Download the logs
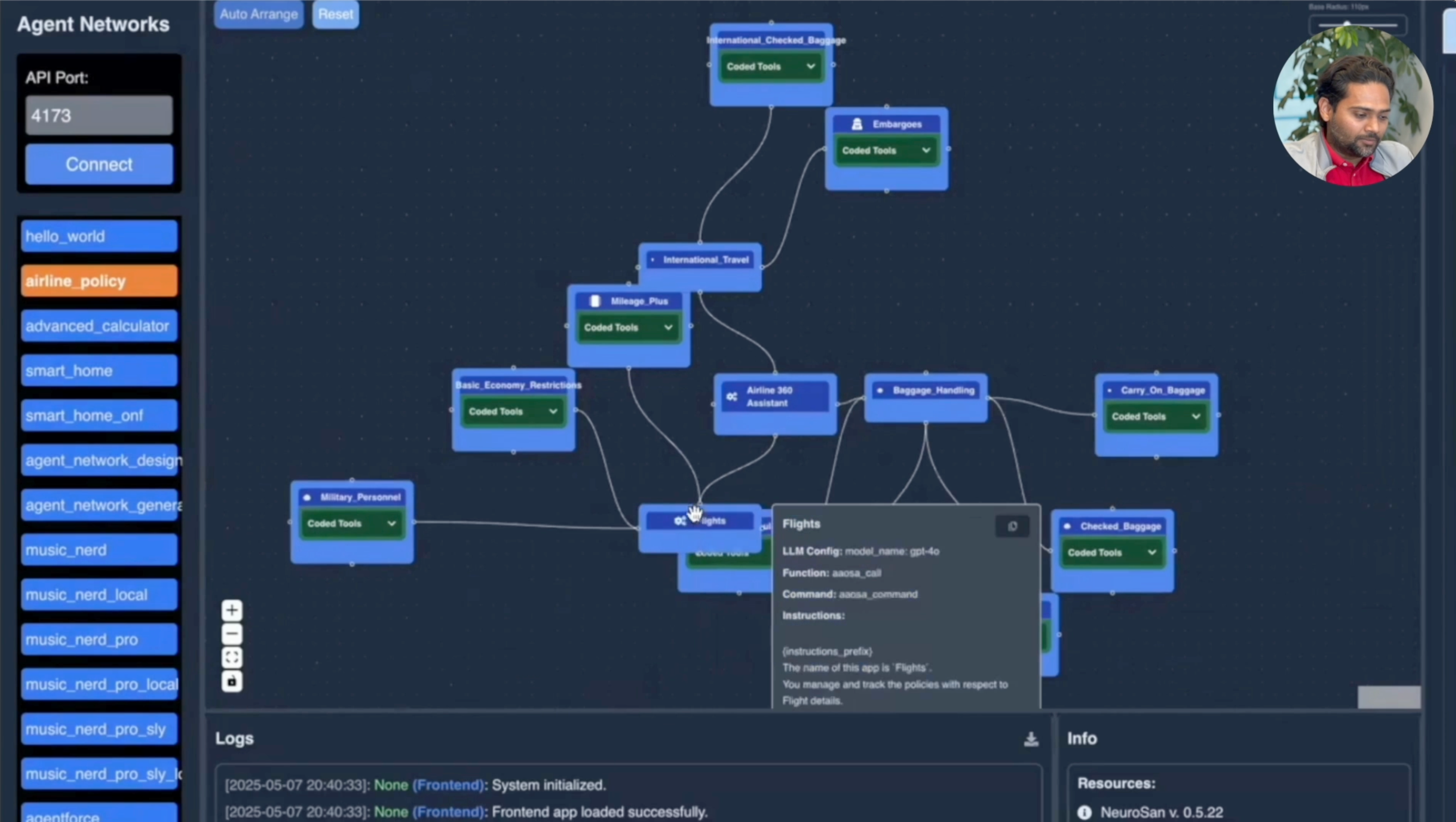 pyautogui.click(x=1031, y=739)
